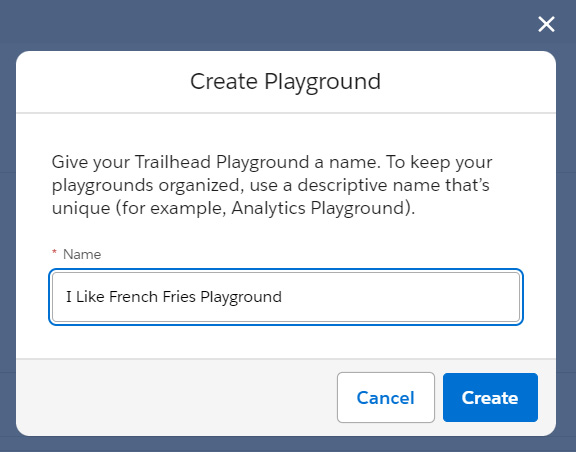Close the Create Playground dialog with the X icon
This screenshot has width=576, height=452.
coord(546,25)
